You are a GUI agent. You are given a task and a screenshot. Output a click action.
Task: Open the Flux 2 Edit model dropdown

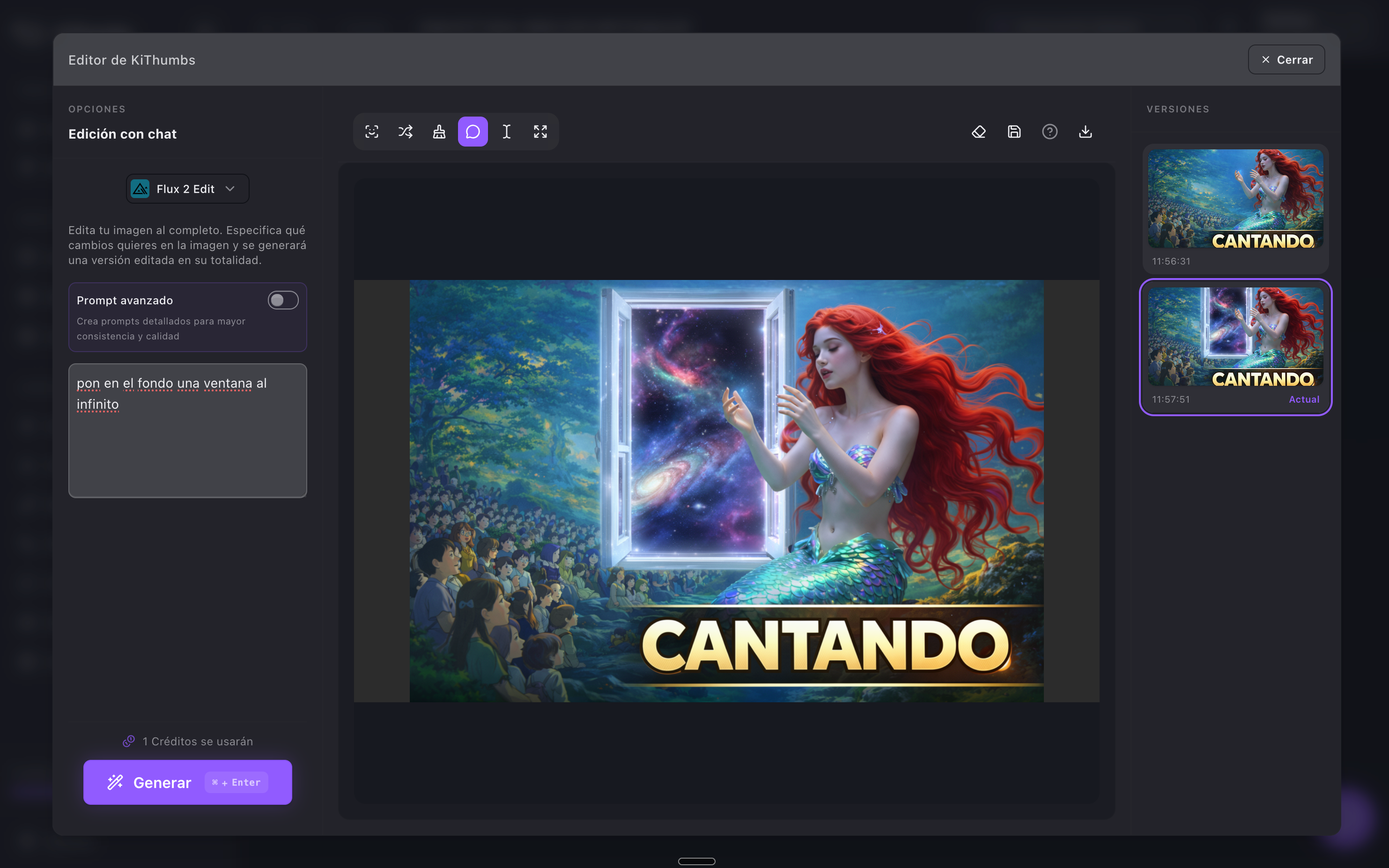click(x=188, y=189)
